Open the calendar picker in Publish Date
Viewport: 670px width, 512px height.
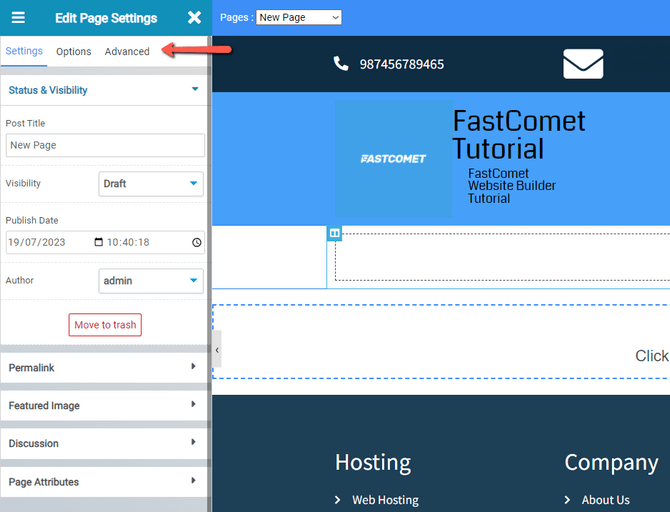[98, 243]
